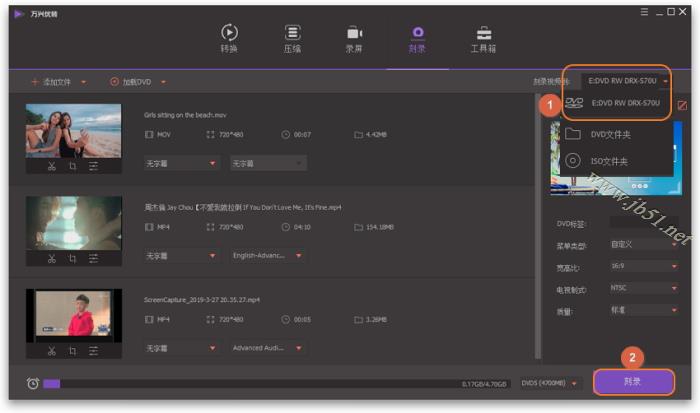Select E:DVD RW DRX-S70U disc option
Screen dimensions: 700x413
coord(615,103)
